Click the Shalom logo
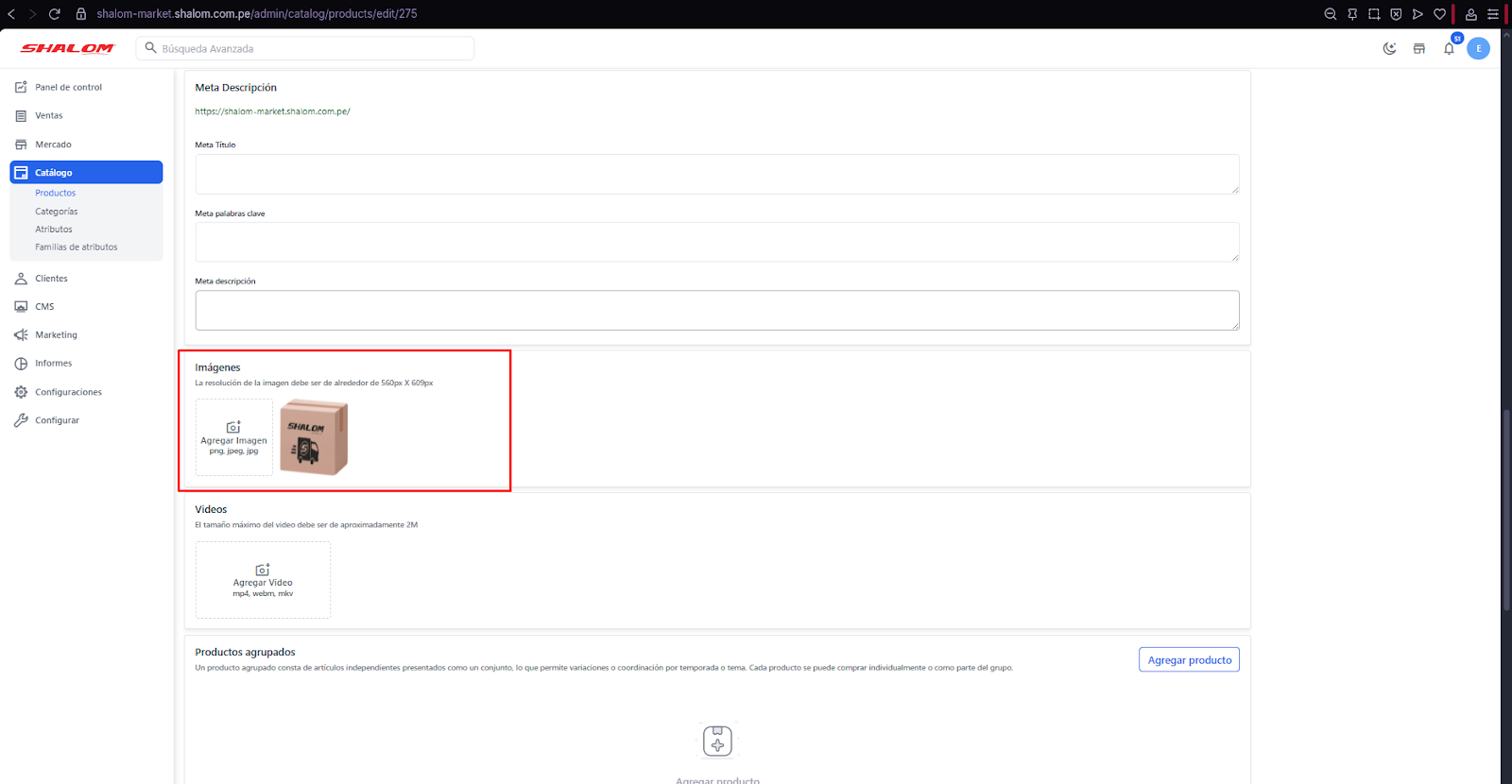Viewport: 1512px width, 784px height. pos(67,48)
